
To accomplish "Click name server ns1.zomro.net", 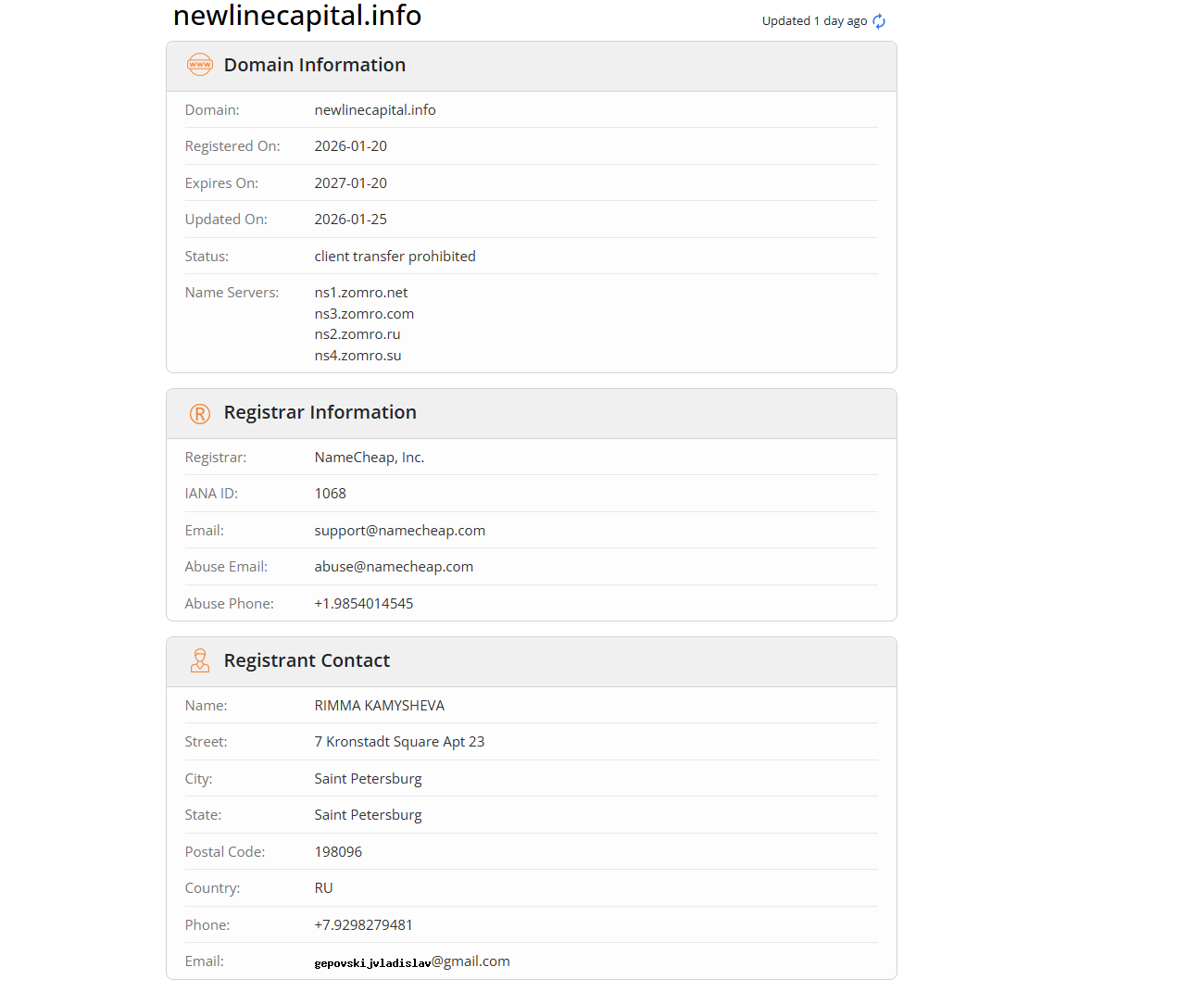I will (x=361, y=293).
